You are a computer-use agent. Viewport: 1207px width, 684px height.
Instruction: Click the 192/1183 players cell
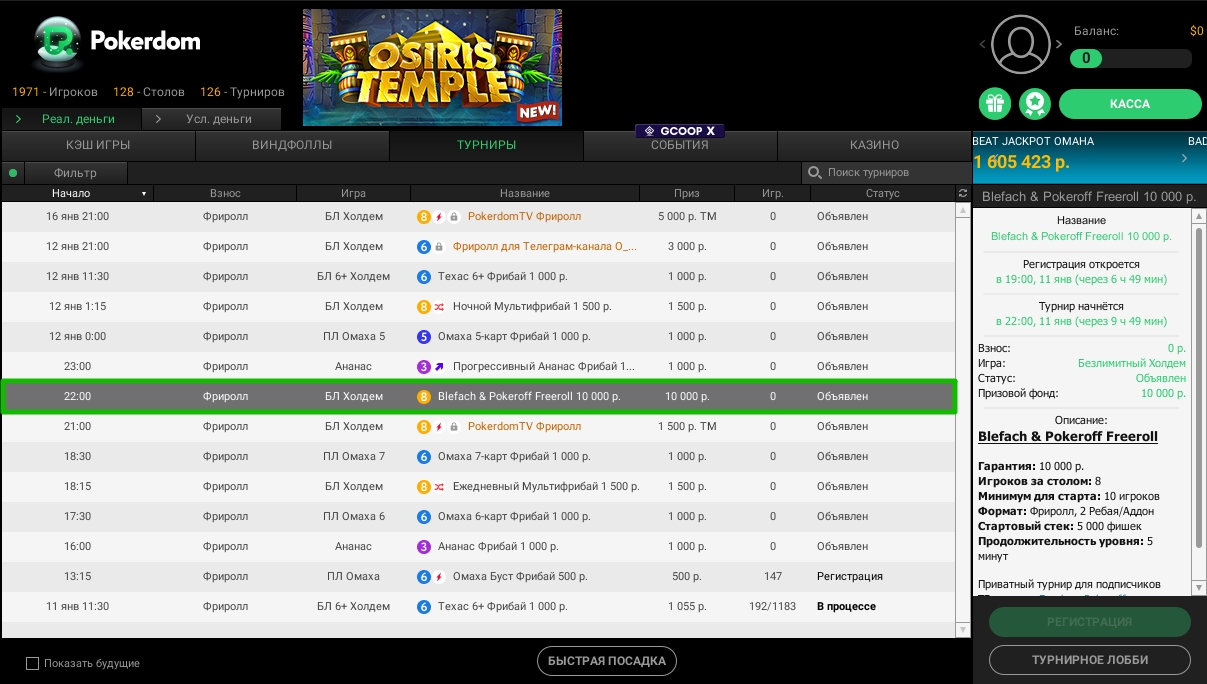pyautogui.click(x=772, y=606)
